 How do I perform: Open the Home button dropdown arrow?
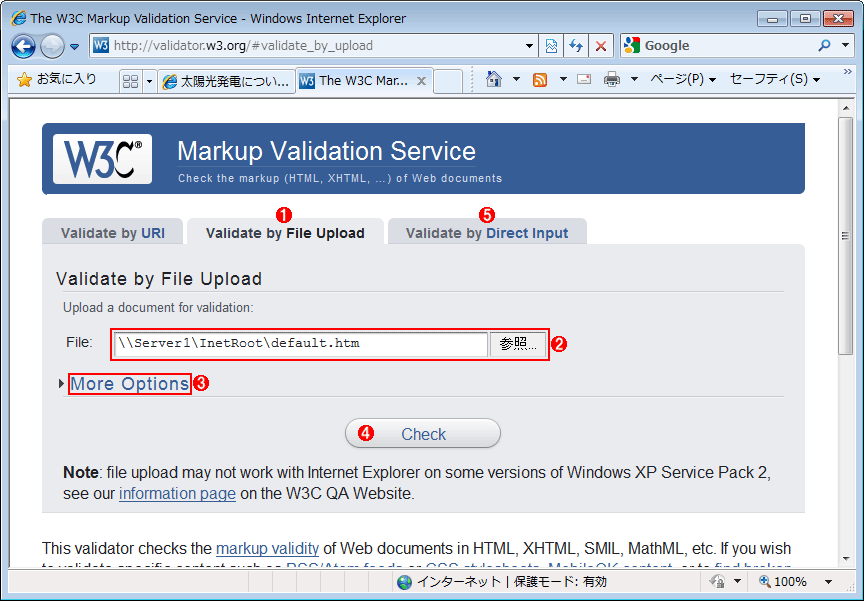click(516, 79)
